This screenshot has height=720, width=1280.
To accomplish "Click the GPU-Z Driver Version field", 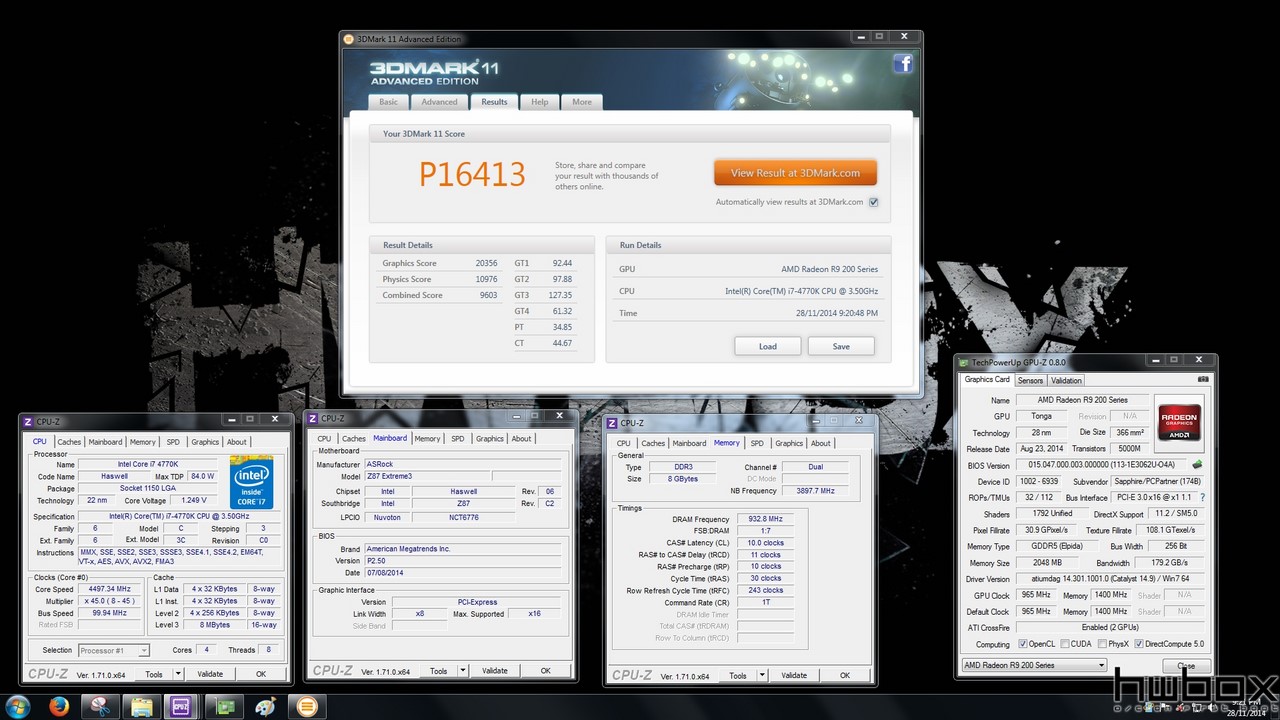I will tap(1109, 579).
